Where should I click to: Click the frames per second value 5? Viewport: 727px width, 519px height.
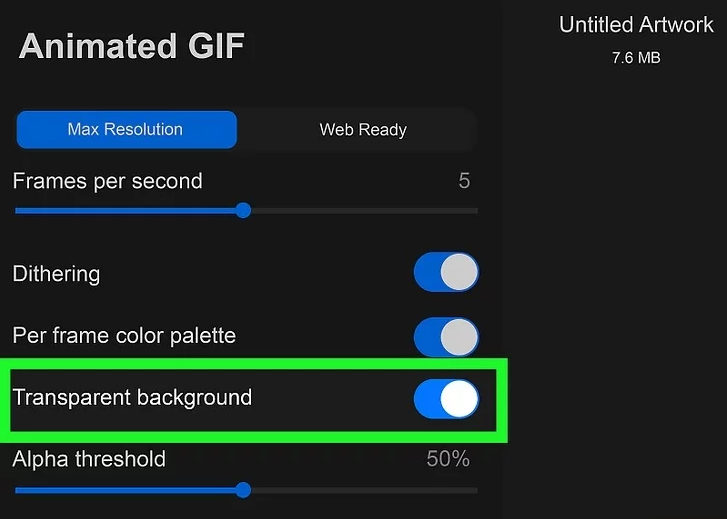[x=464, y=181]
